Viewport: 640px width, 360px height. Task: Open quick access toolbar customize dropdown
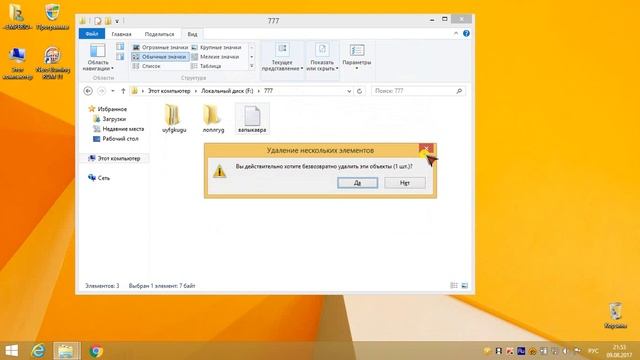coord(117,21)
